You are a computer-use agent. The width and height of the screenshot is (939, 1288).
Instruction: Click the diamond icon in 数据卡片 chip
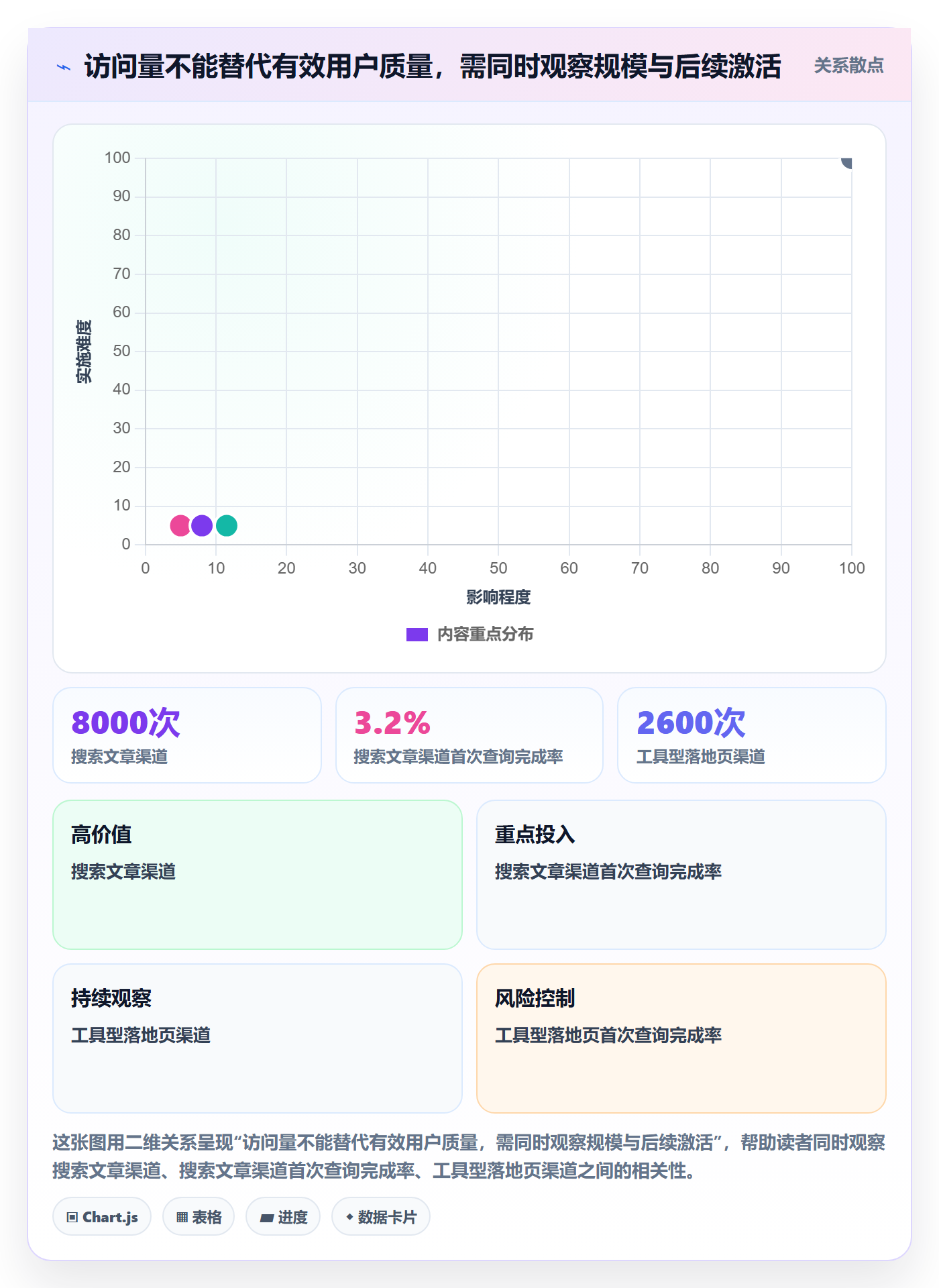(x=349, y=1217)
